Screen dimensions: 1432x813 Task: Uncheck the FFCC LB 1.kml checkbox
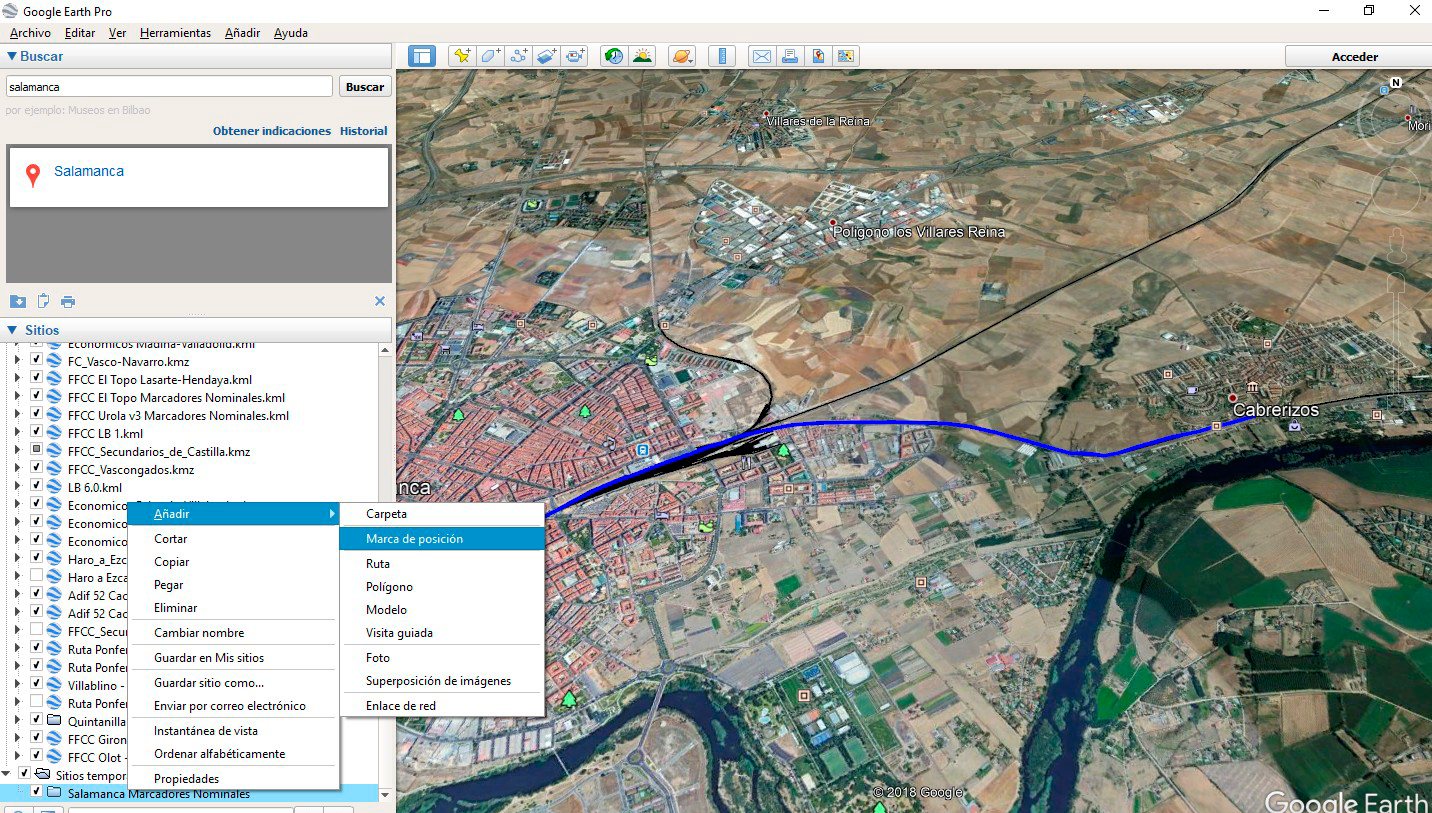coord(36,433)
